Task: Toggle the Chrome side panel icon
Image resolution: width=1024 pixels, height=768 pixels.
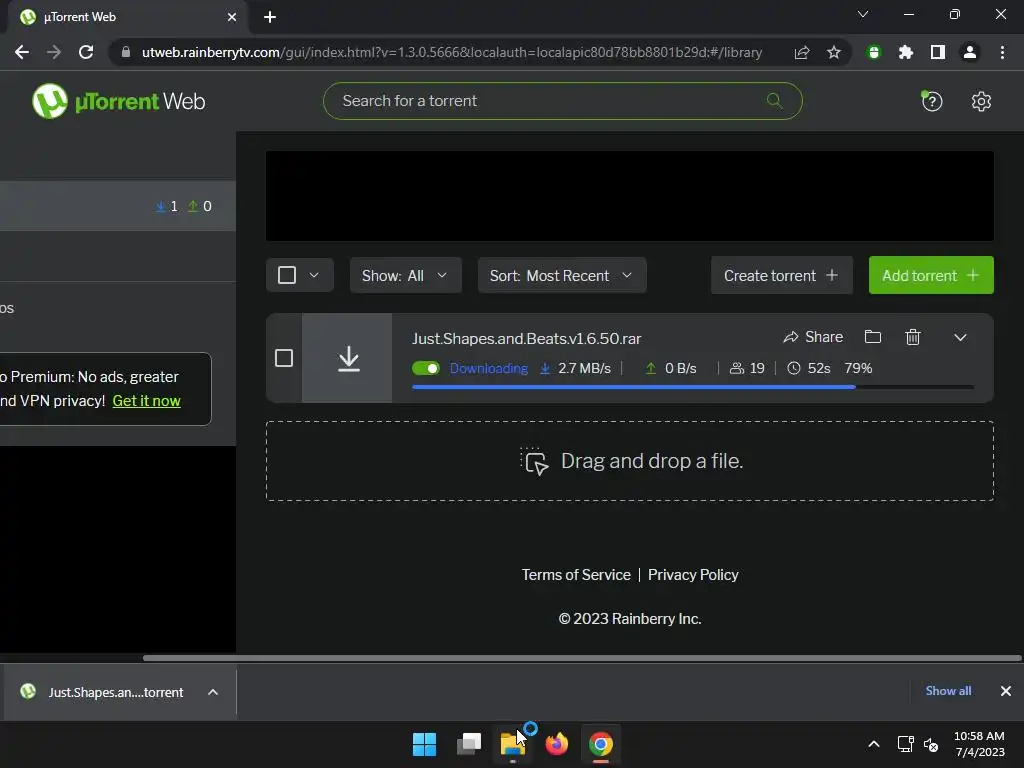Action: tap(938, 52)
